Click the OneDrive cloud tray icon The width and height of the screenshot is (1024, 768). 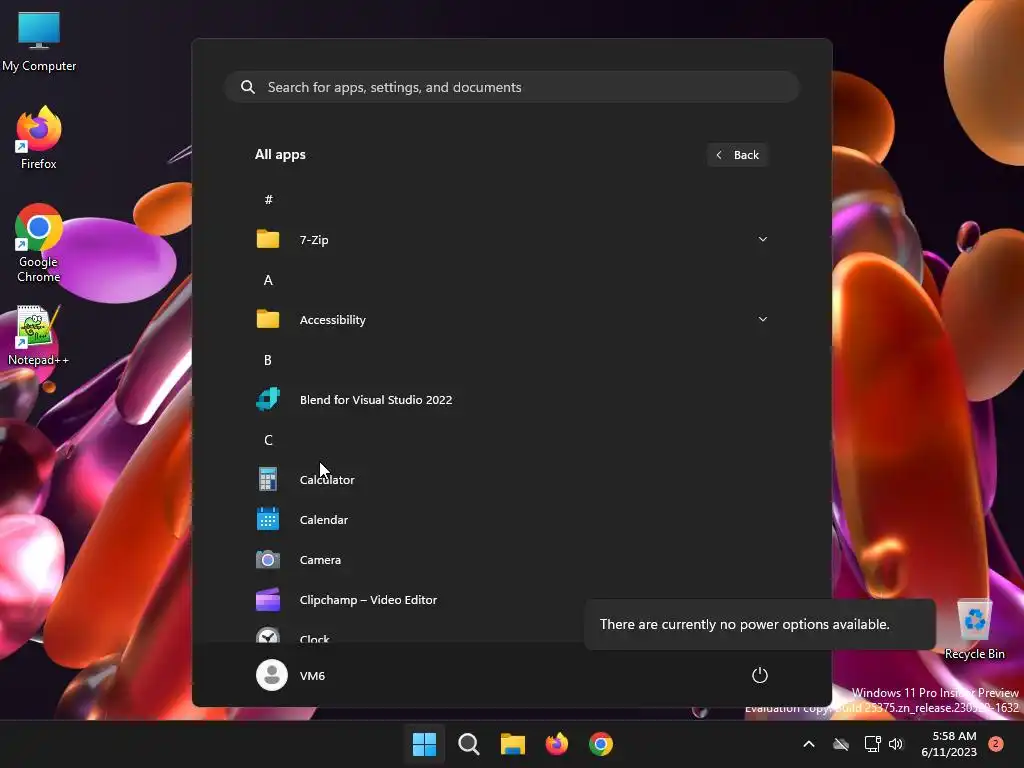(x=841, y=744)
